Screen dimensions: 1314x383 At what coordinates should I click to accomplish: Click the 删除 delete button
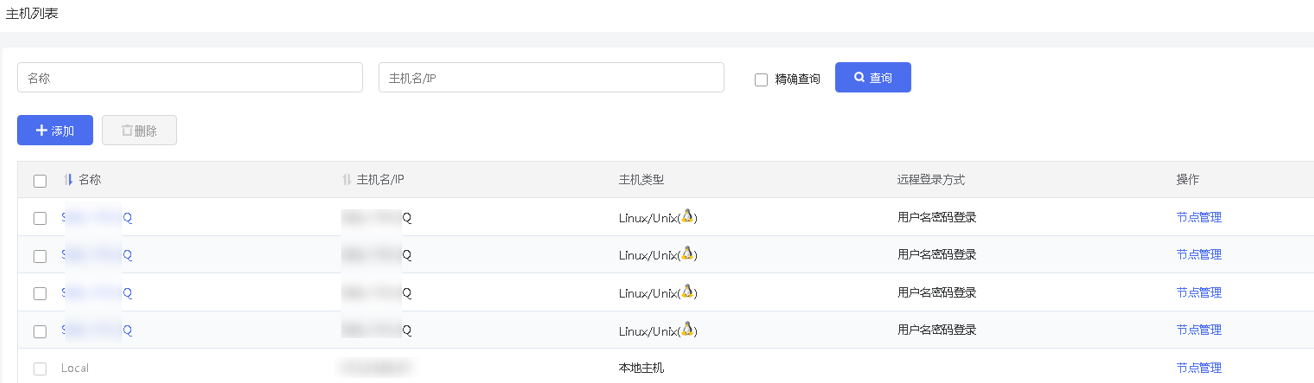139,130
